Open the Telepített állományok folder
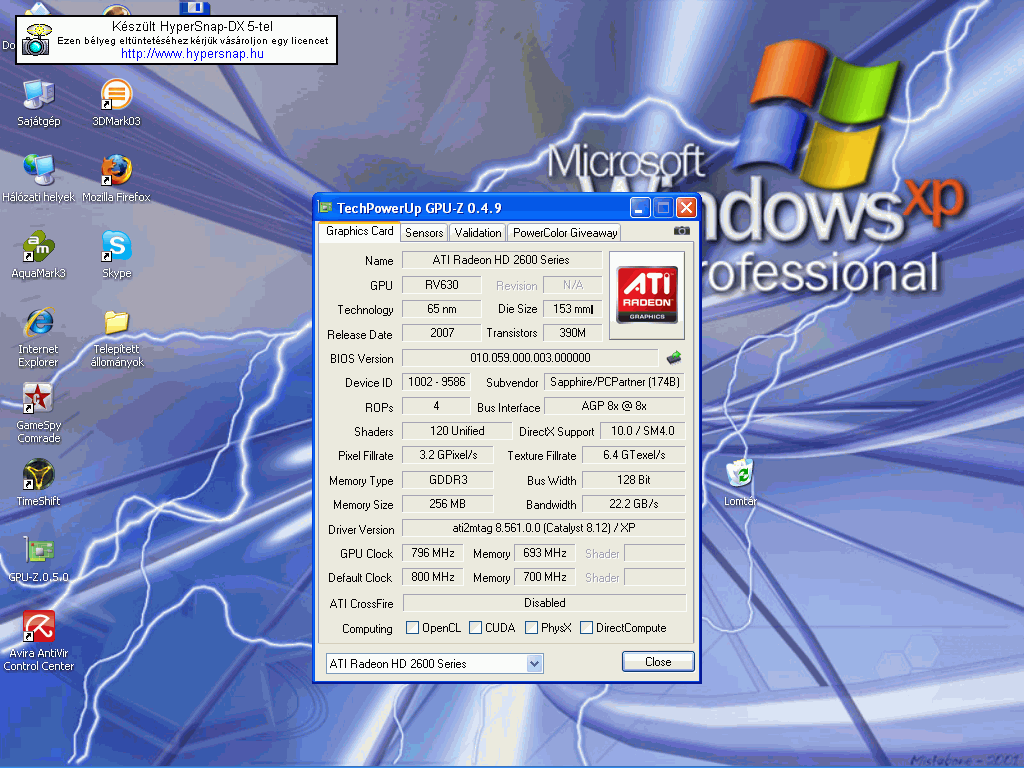Screen dimensions: 1024x768 pos(116,338)
